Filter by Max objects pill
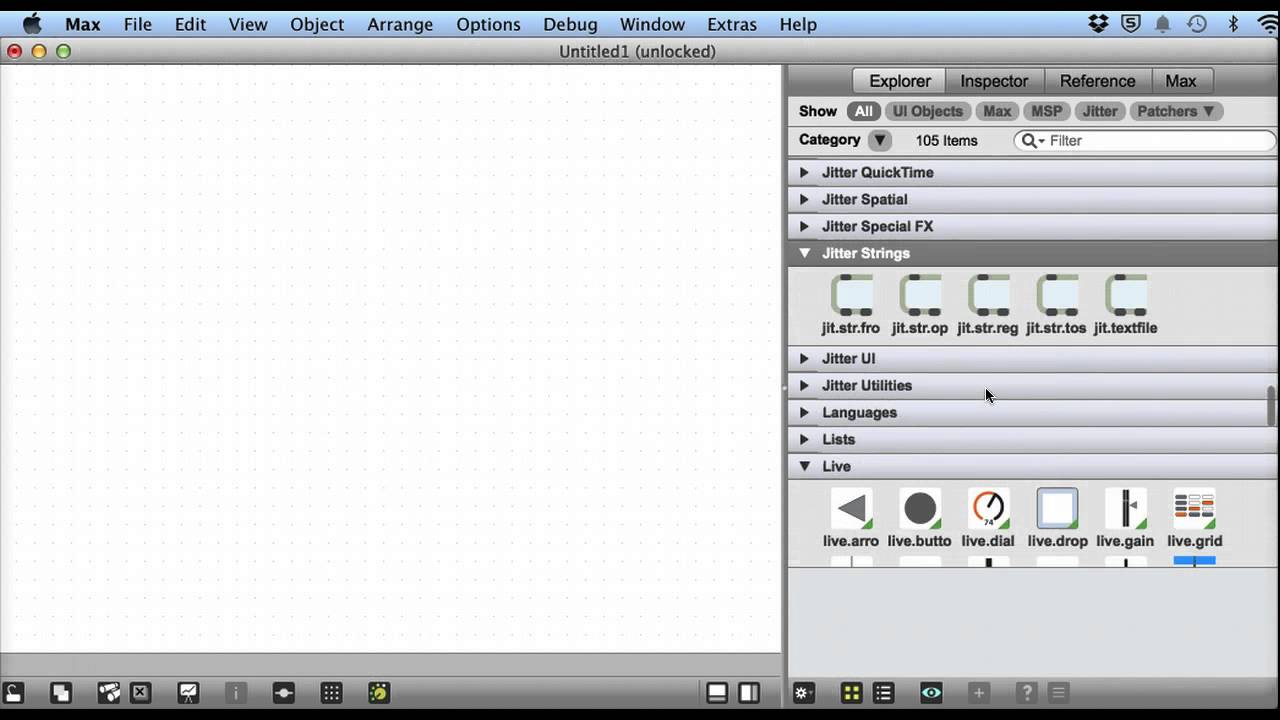Viewport: 1280px width, 720px height. point(997,111)
